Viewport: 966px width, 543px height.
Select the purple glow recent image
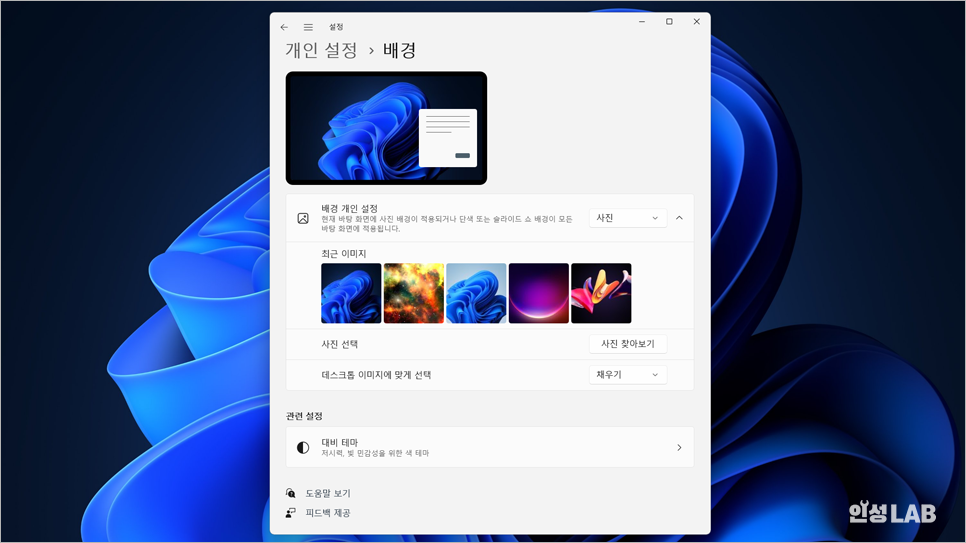coord(538,293)
